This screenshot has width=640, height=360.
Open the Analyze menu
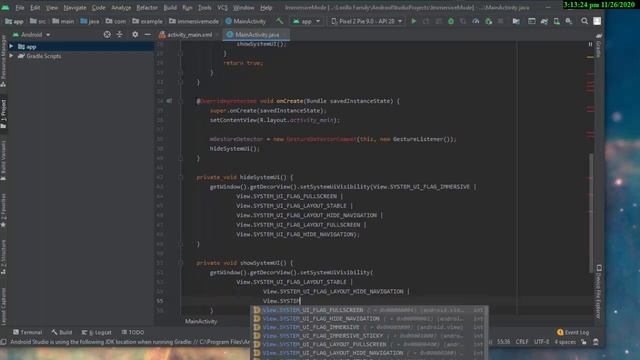click(x=121, y=7)
